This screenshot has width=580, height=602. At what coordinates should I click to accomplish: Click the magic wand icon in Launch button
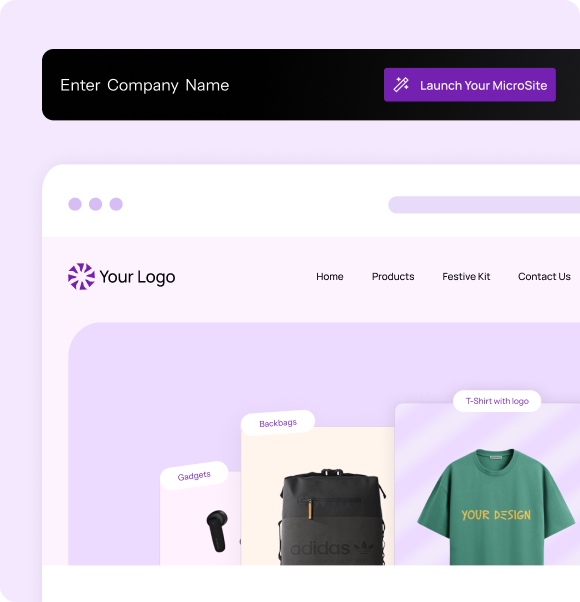(x=401, y=85)
